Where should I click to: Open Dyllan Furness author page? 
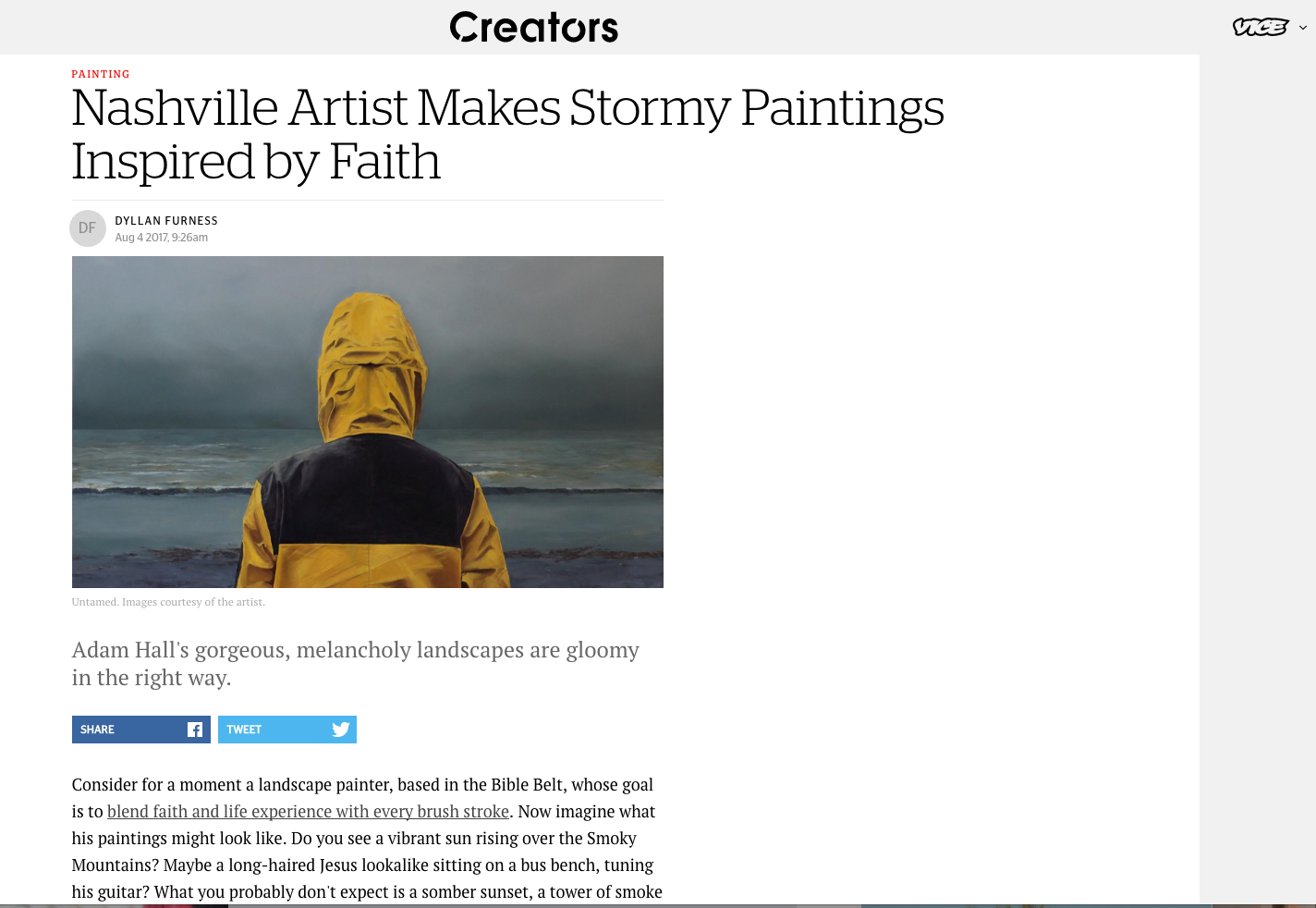click(166, 221)
